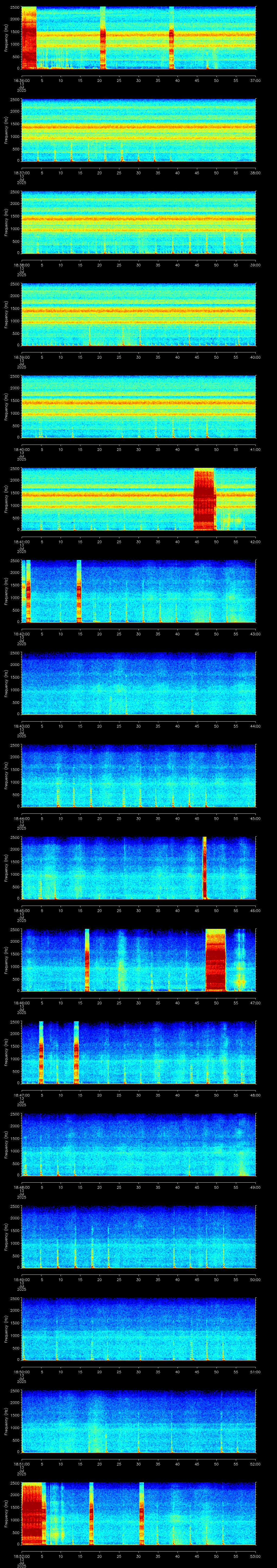Viewport: 277px width, 1568px height.
Task: Click the spectrogram panel starting at 18:44:00
Action: tap(139, 777)
